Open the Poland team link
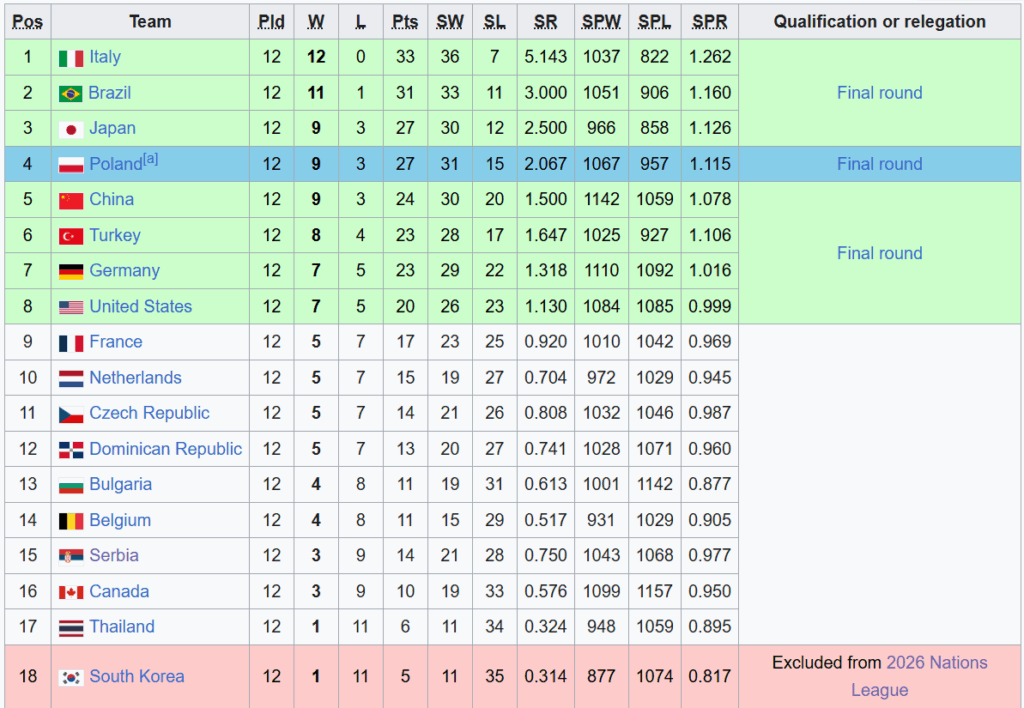The image size is (1024, 708). pos(116,164)
